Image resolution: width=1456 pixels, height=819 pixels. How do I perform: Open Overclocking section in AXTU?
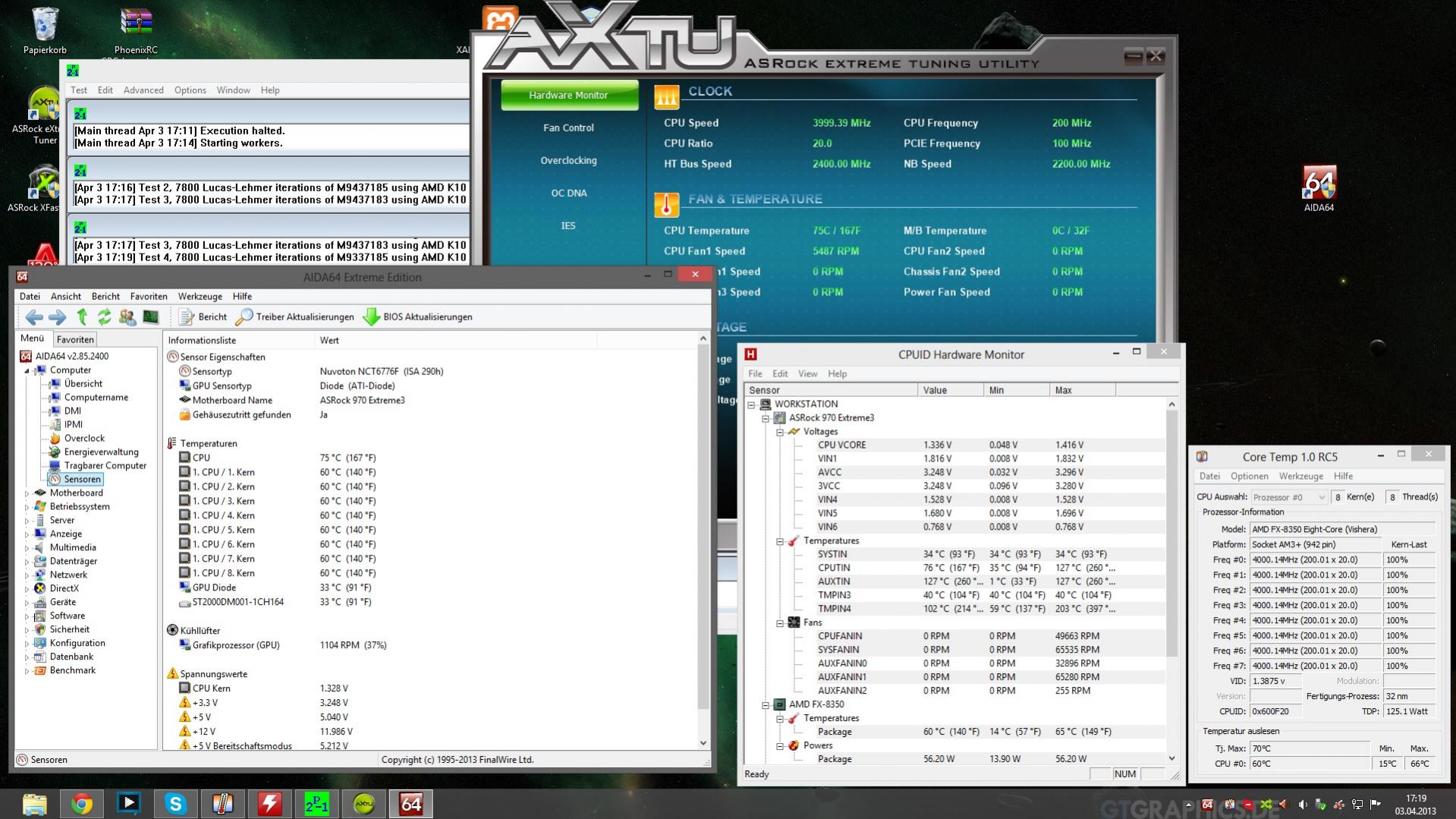pos(568,160)
